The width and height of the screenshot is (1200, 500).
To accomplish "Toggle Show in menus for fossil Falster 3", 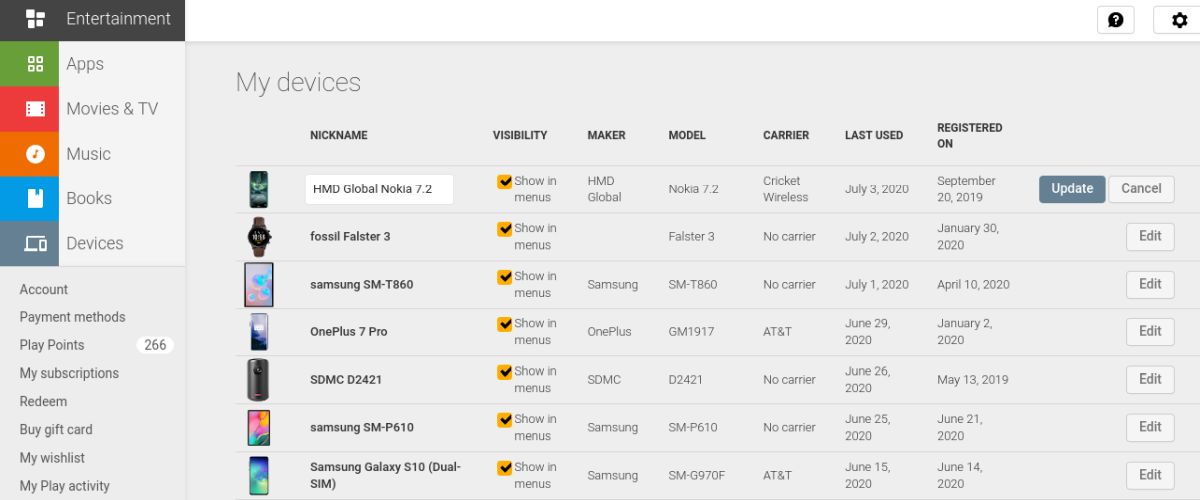I will [505, 229].
